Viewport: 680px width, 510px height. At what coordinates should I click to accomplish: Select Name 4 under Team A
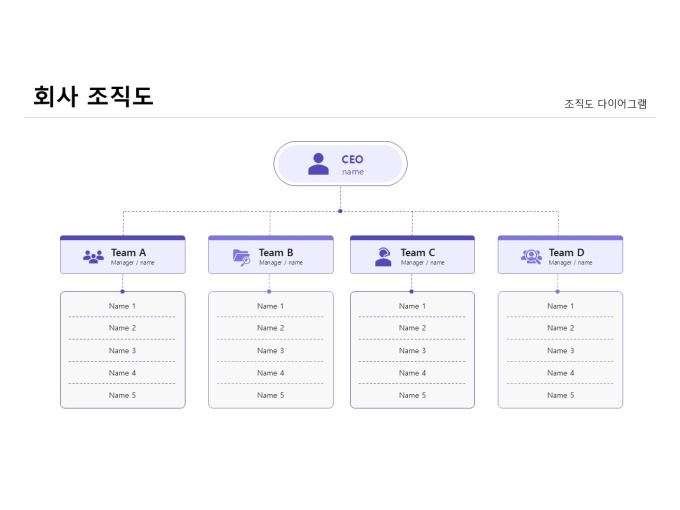[x=122, y=373]
